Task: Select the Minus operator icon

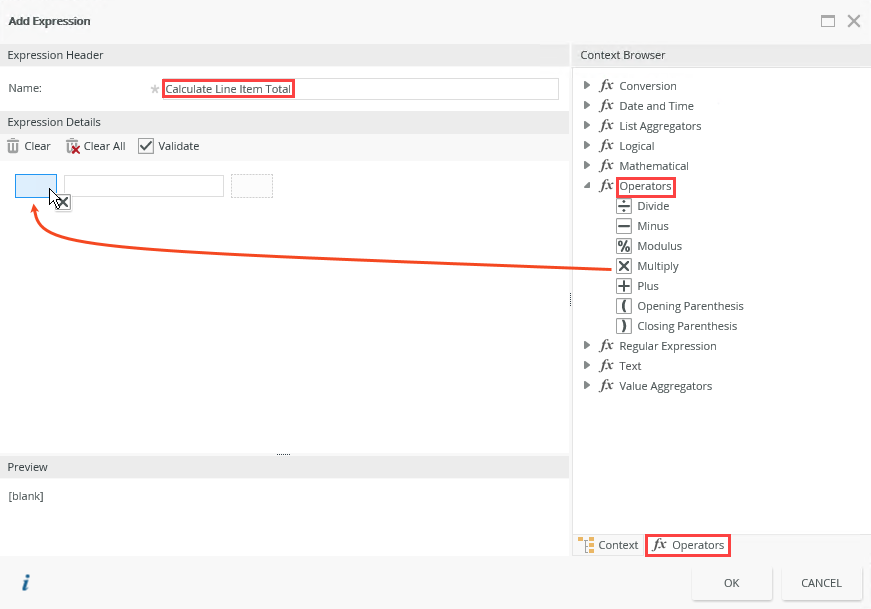Action: tap(624, 226)
